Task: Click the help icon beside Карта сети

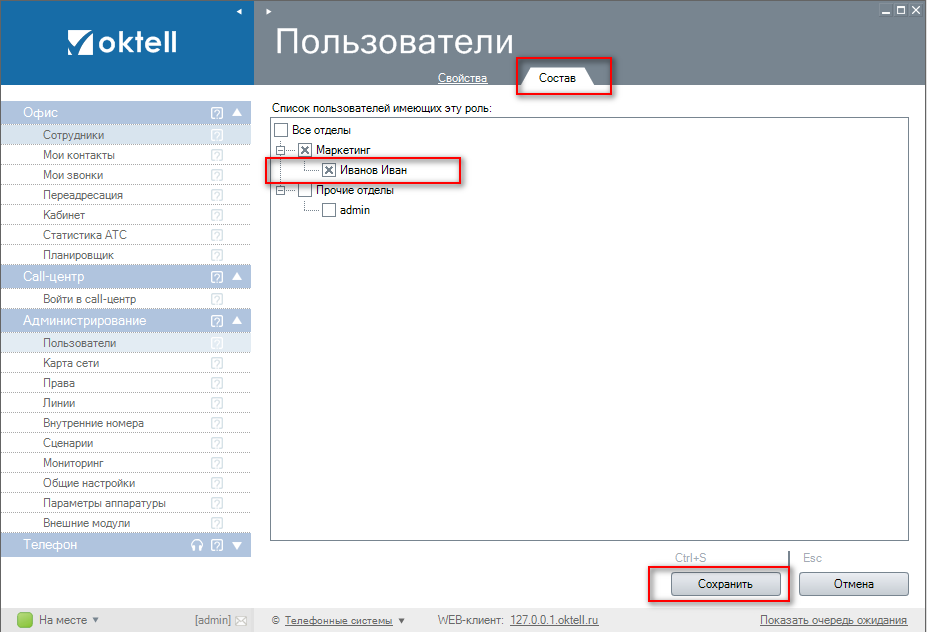Action: click(217, 363)
